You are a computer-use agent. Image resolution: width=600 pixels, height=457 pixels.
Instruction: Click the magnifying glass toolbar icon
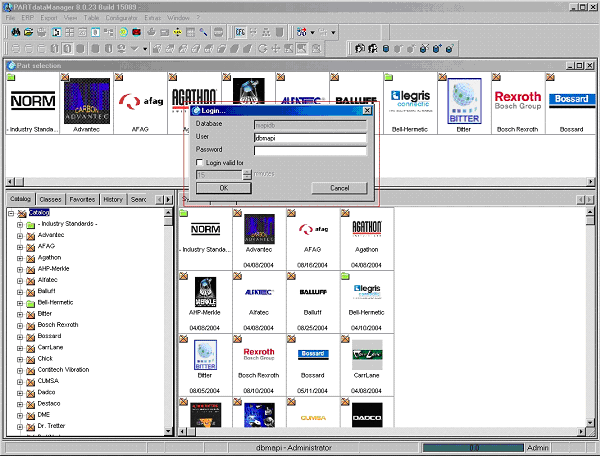click(x=204, y=32)
